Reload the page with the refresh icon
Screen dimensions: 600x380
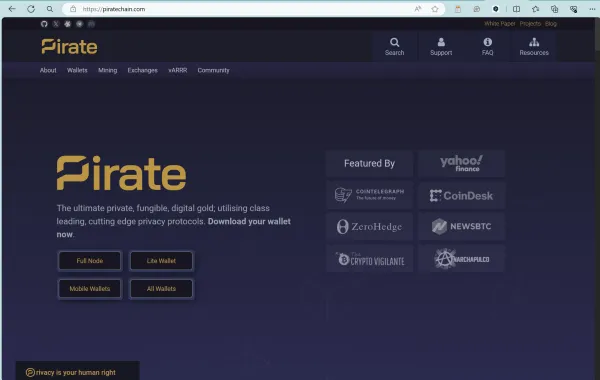click(x=31, y=9)
